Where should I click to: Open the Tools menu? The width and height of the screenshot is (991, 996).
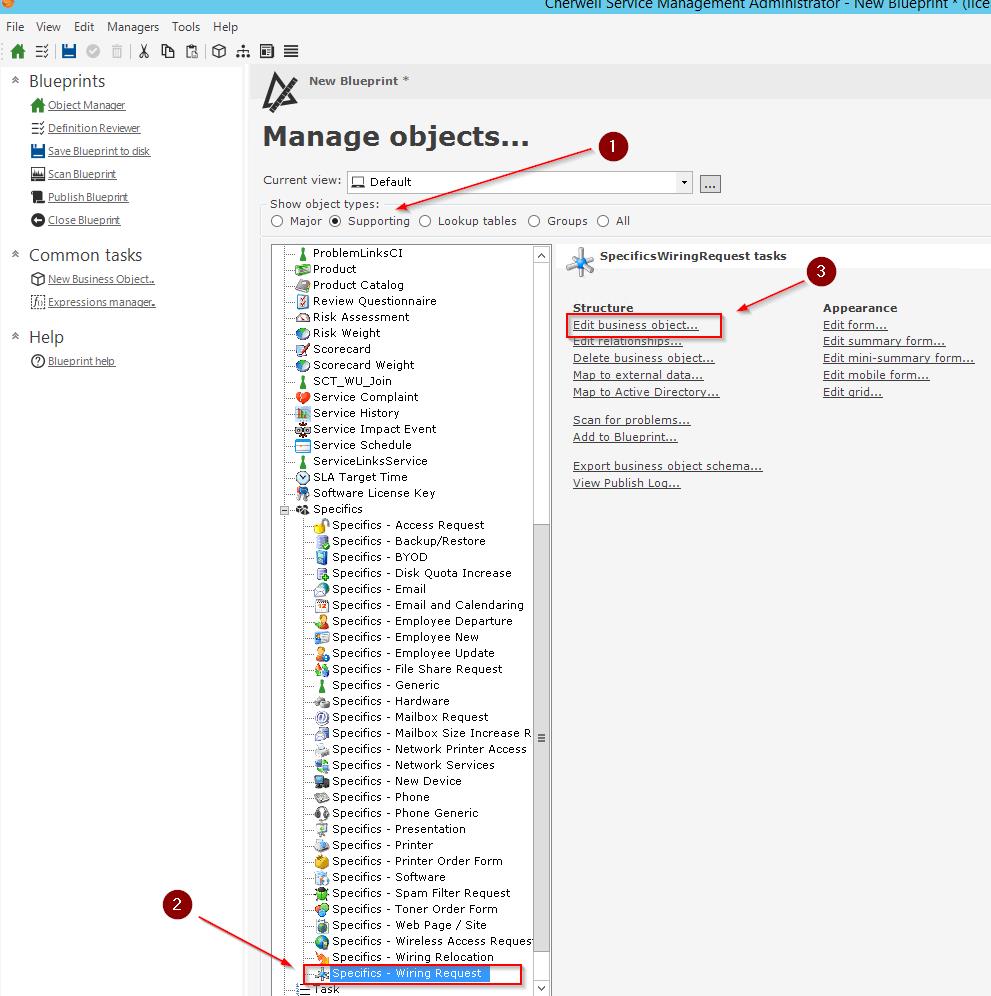click(186, 27)
